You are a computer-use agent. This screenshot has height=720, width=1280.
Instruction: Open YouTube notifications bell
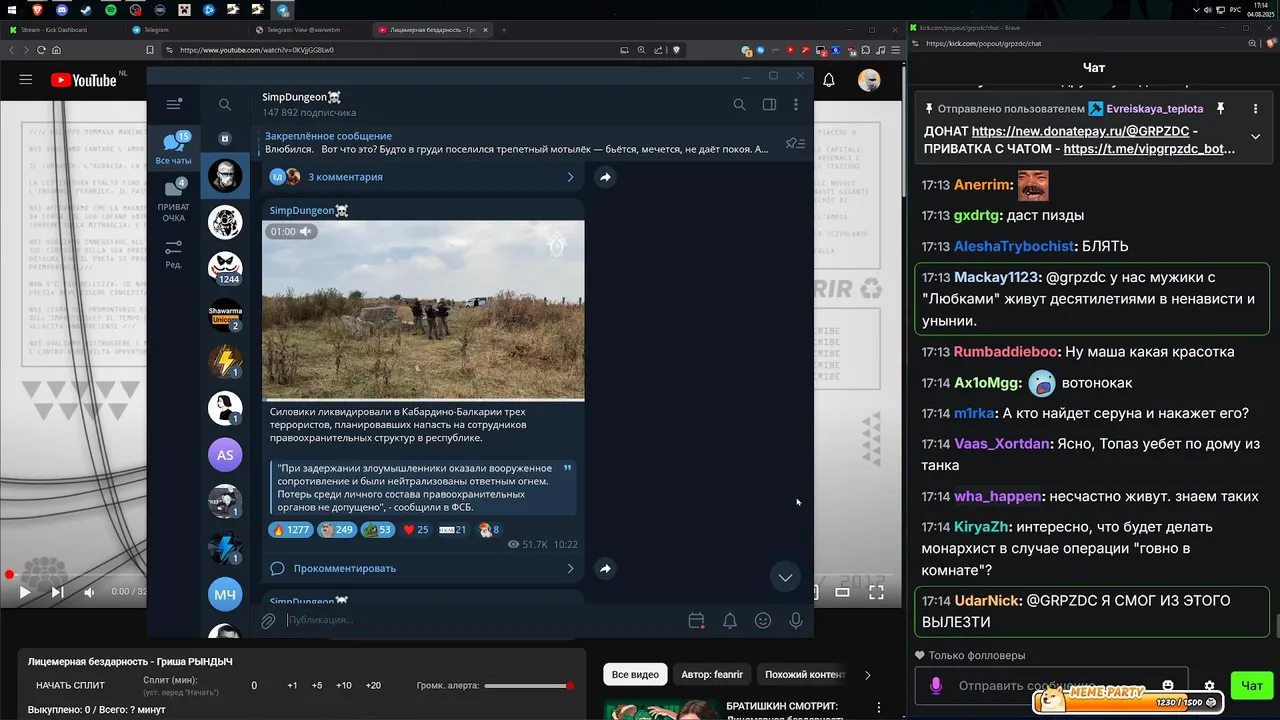pyautogui.click(x=829, y=80)
